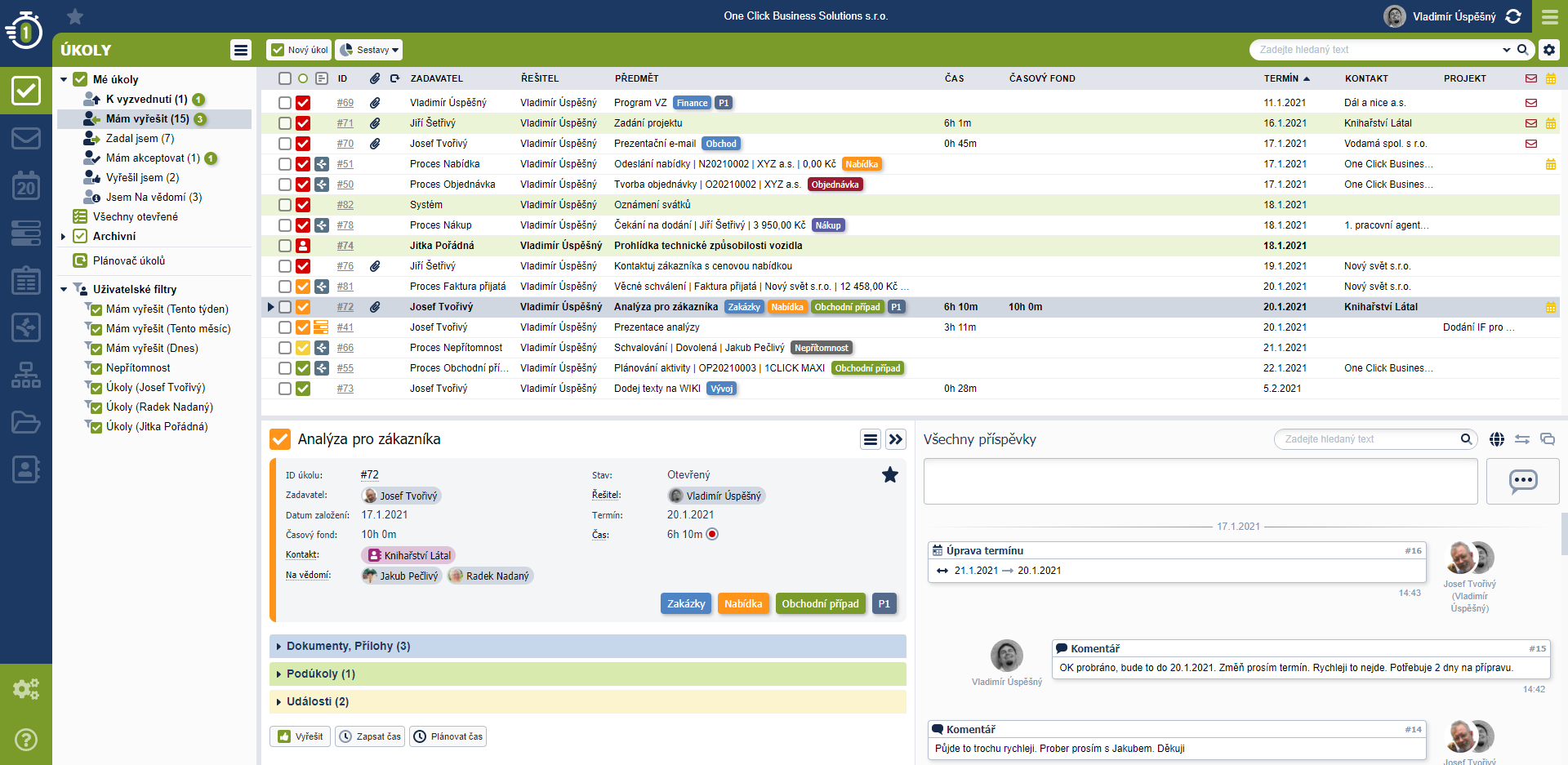
Task: Check the row checkbox for task #71
Action: point(285,123)
